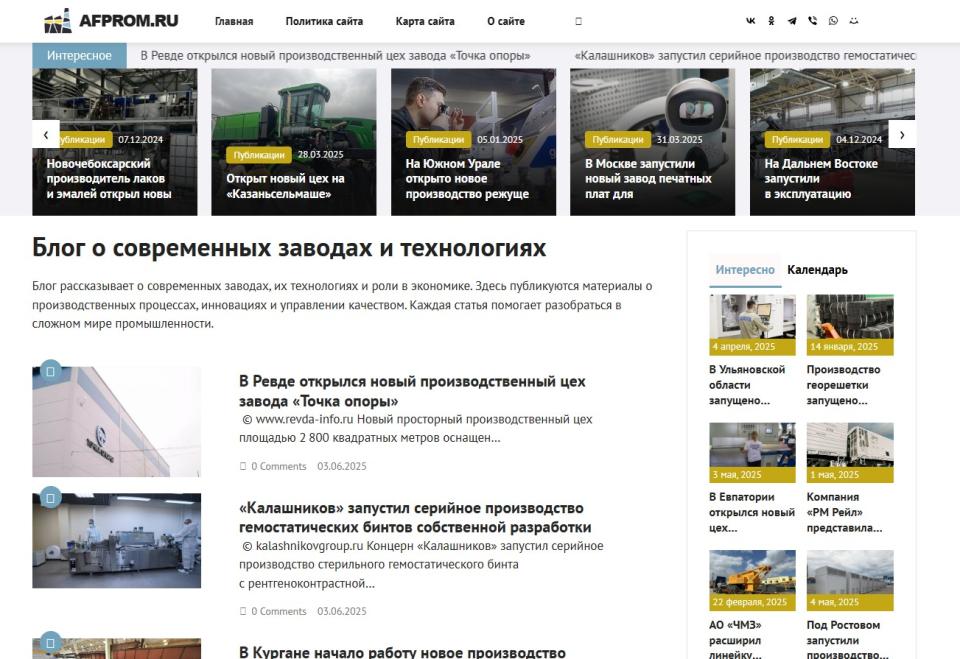960x659 pixels.
Task: Open the Odnoklassniki icon in the header
Action: [771, 21]
